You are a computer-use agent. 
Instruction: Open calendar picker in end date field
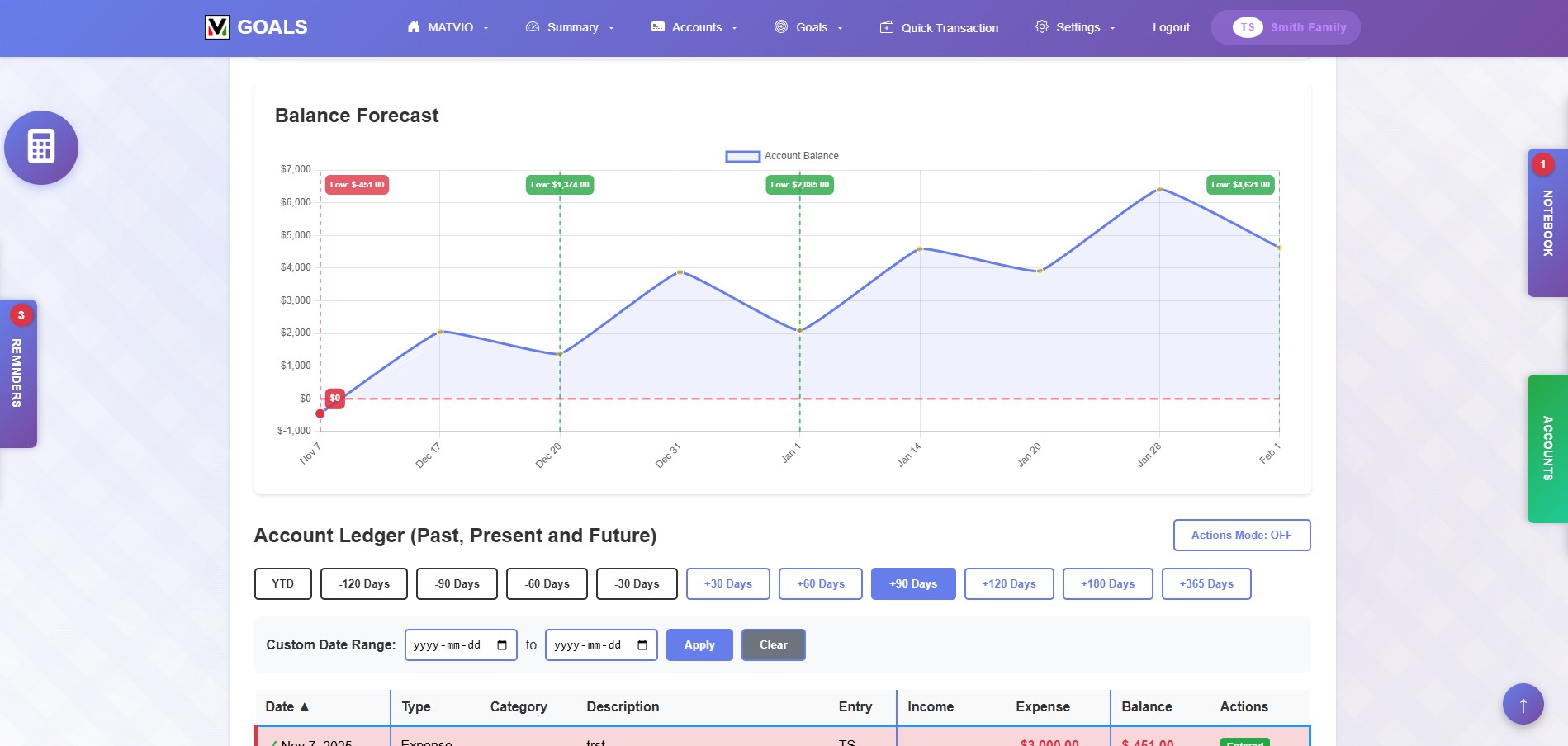coord(642,645)
